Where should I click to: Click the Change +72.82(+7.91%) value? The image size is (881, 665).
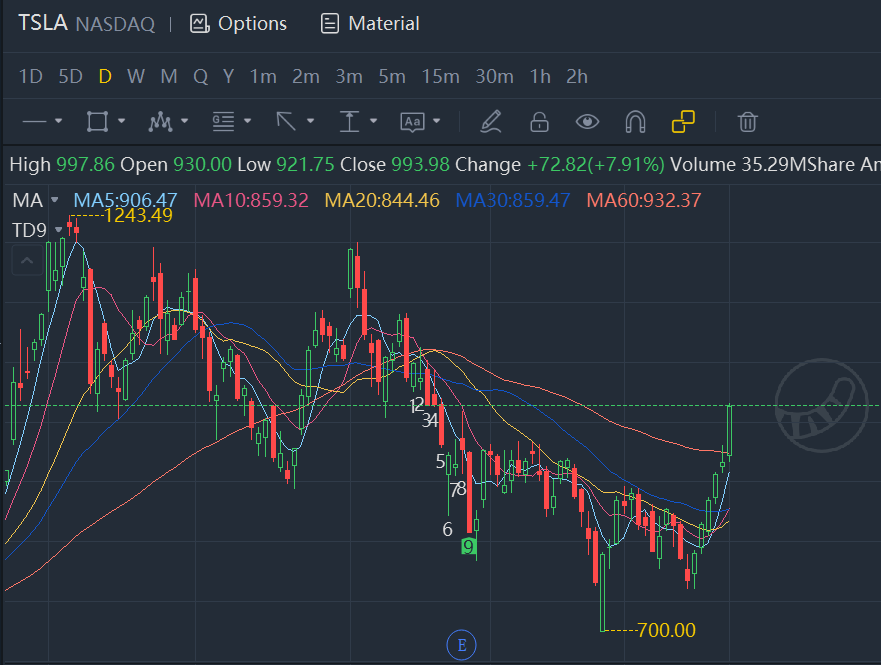560,165
